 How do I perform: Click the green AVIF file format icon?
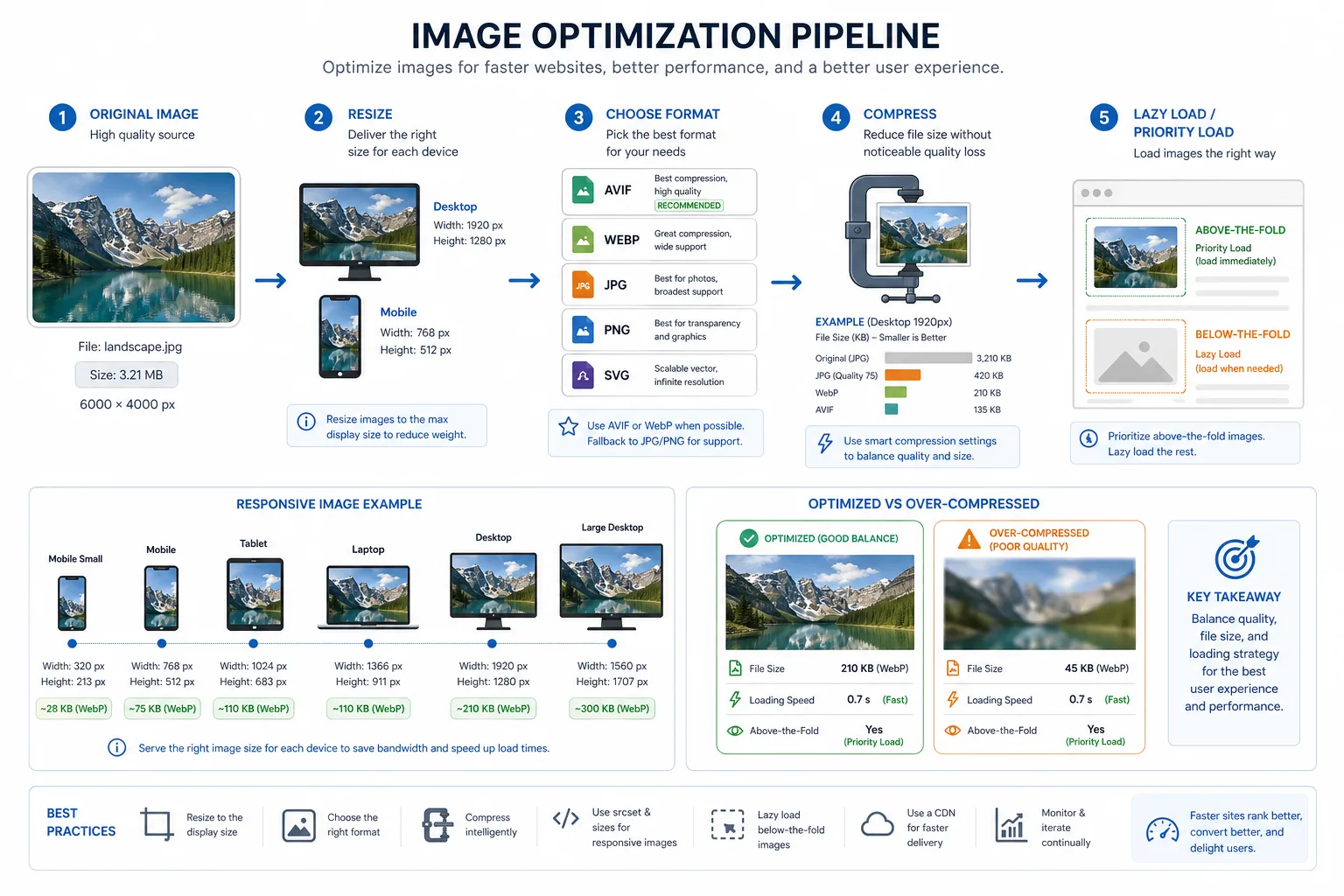pyautogui.click(x=583, y=190)
